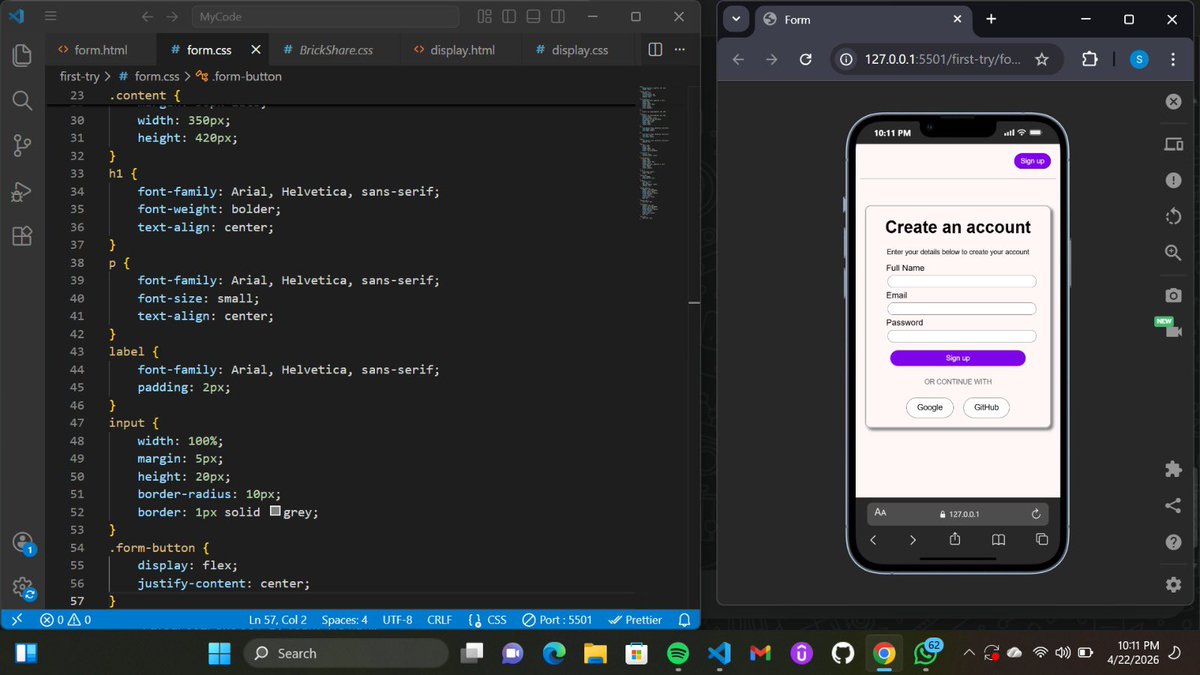Open the Search view in activity bar
Viewport: 1200px width, 675px height.
click(x=21, y=100)
